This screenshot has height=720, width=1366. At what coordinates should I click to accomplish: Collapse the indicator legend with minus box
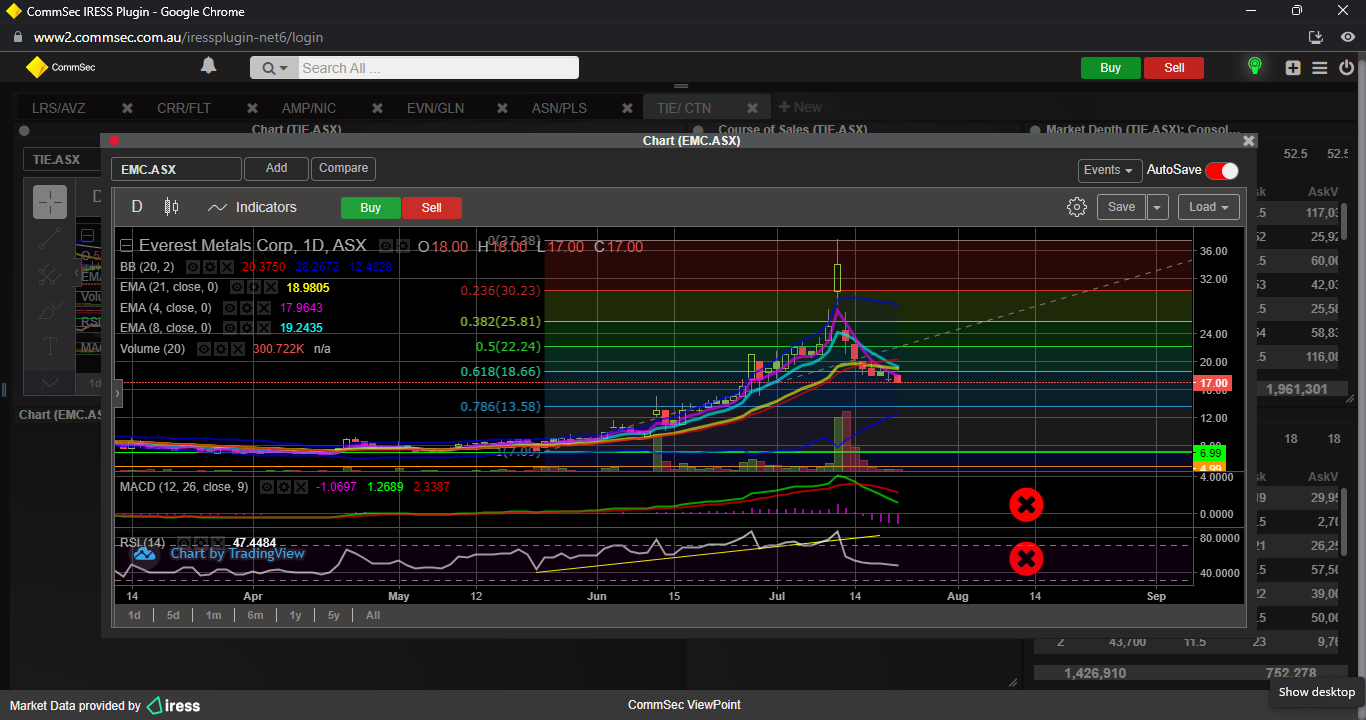126,246
